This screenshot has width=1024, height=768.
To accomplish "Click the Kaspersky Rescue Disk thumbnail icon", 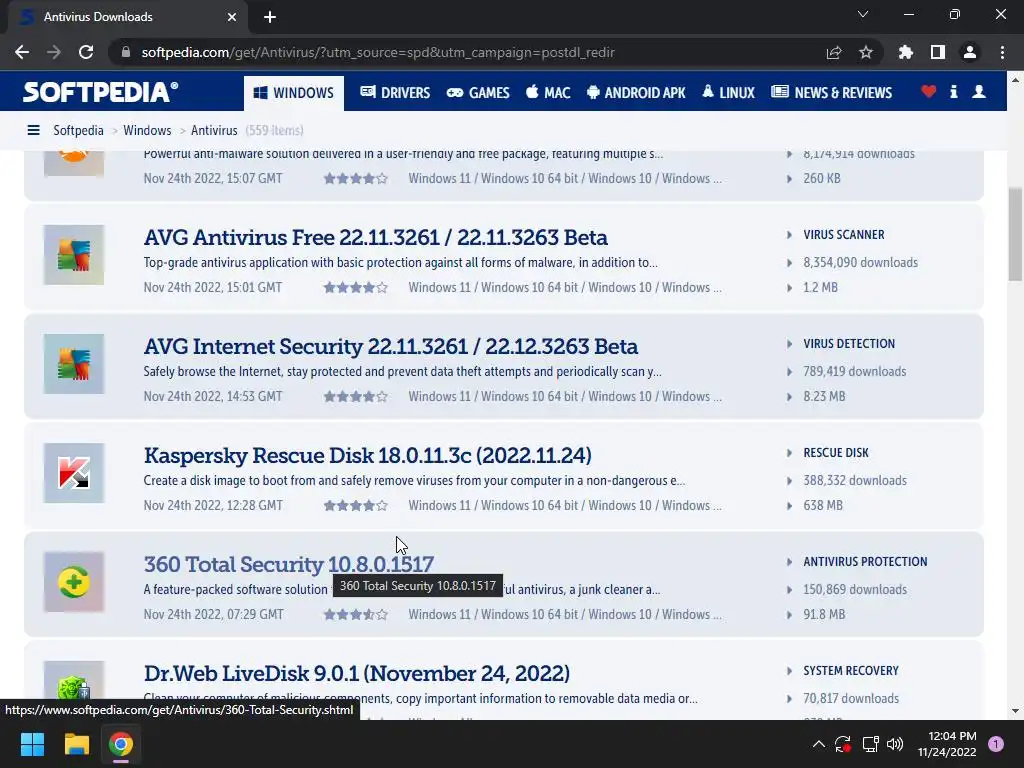I will point(74,473).
